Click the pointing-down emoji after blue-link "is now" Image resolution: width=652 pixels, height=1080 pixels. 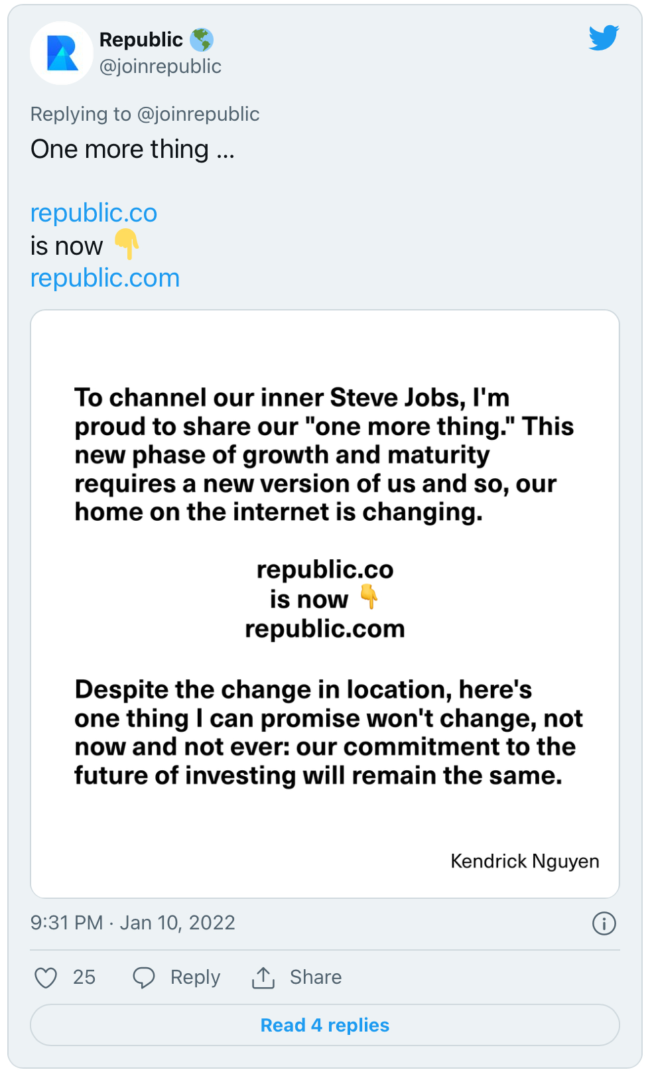(x=126, y=245)
